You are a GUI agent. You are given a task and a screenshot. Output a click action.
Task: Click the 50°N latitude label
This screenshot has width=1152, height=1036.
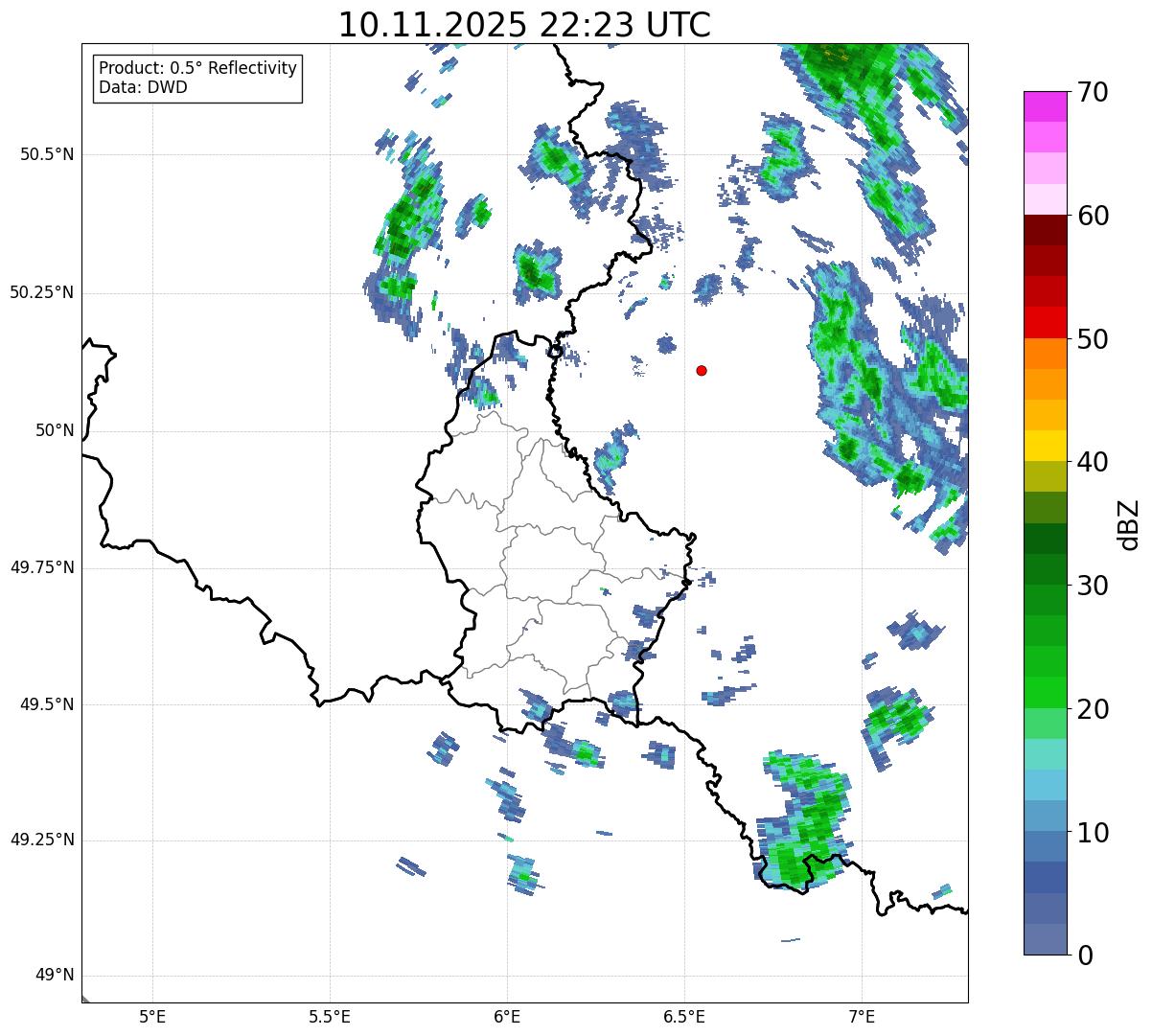(x=55, y=431)
